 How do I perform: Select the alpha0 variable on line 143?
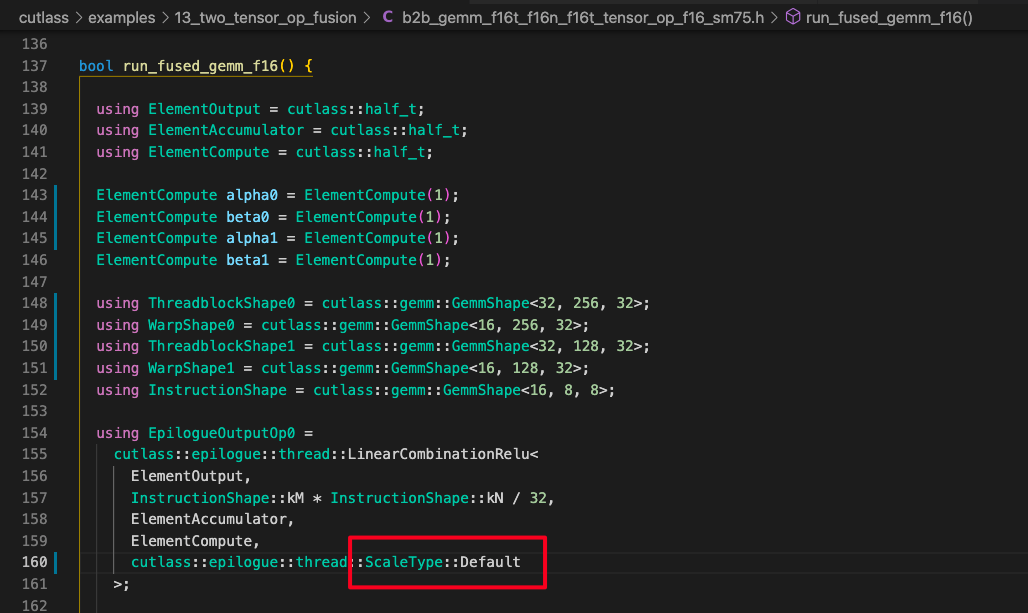252,194
